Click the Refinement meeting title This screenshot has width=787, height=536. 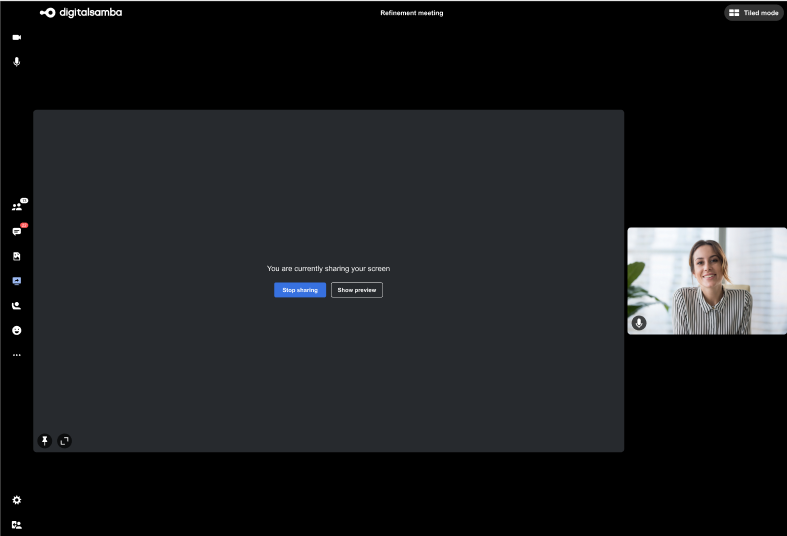411,13
